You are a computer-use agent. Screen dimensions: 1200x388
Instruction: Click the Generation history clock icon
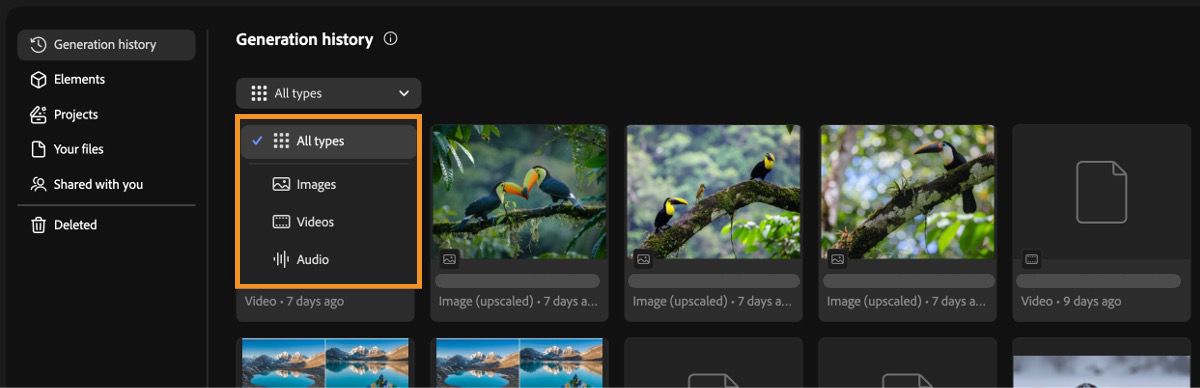pos(39,45)
